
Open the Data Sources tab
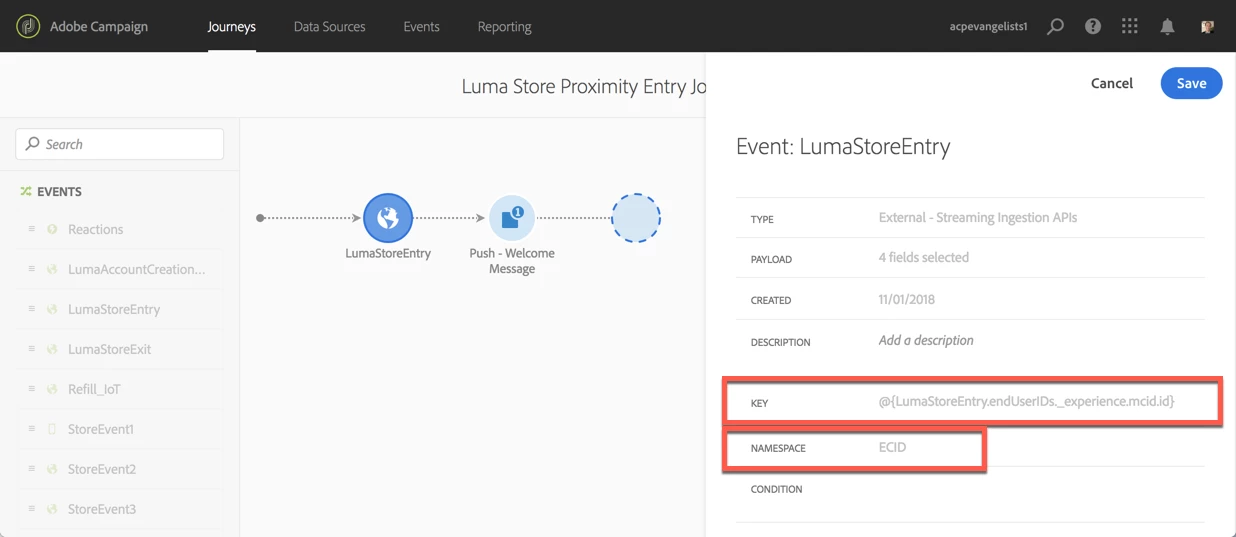[x=329, y=27]
